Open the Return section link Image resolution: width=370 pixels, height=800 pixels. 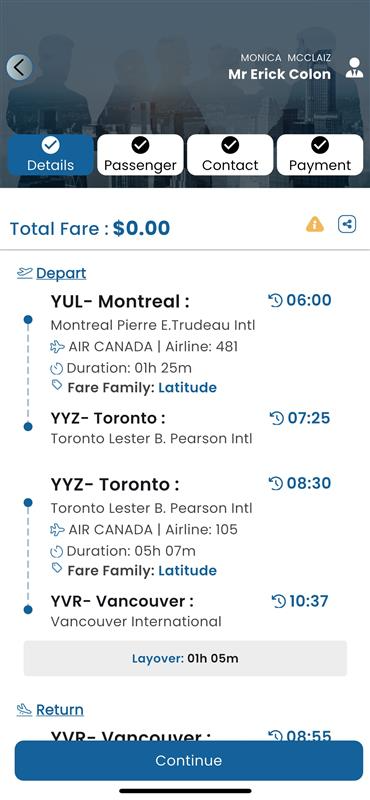[60, 710]
